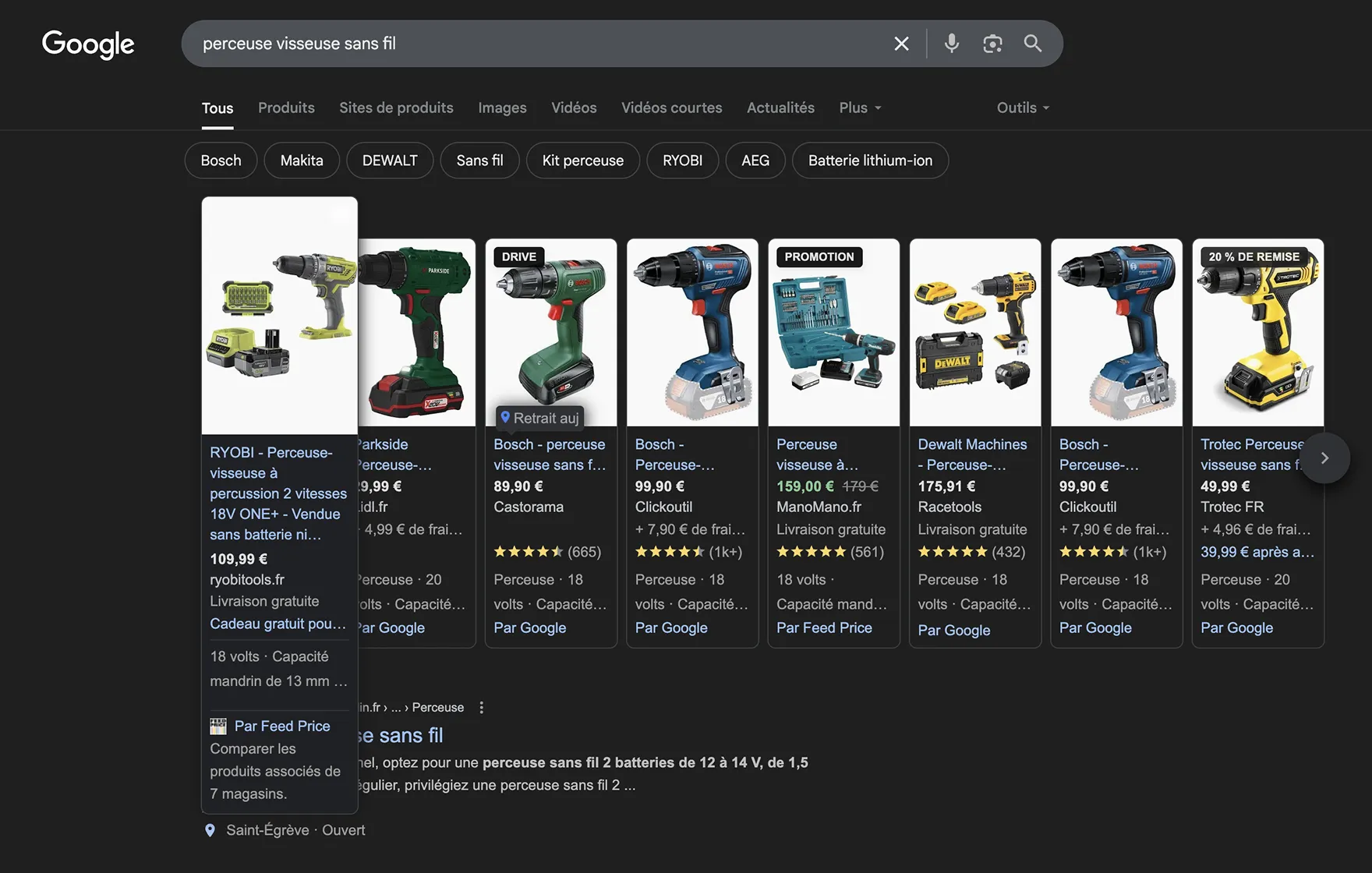Open the (665) star rating on Castorama card
1372x873 pixels.
coord(547,552)
